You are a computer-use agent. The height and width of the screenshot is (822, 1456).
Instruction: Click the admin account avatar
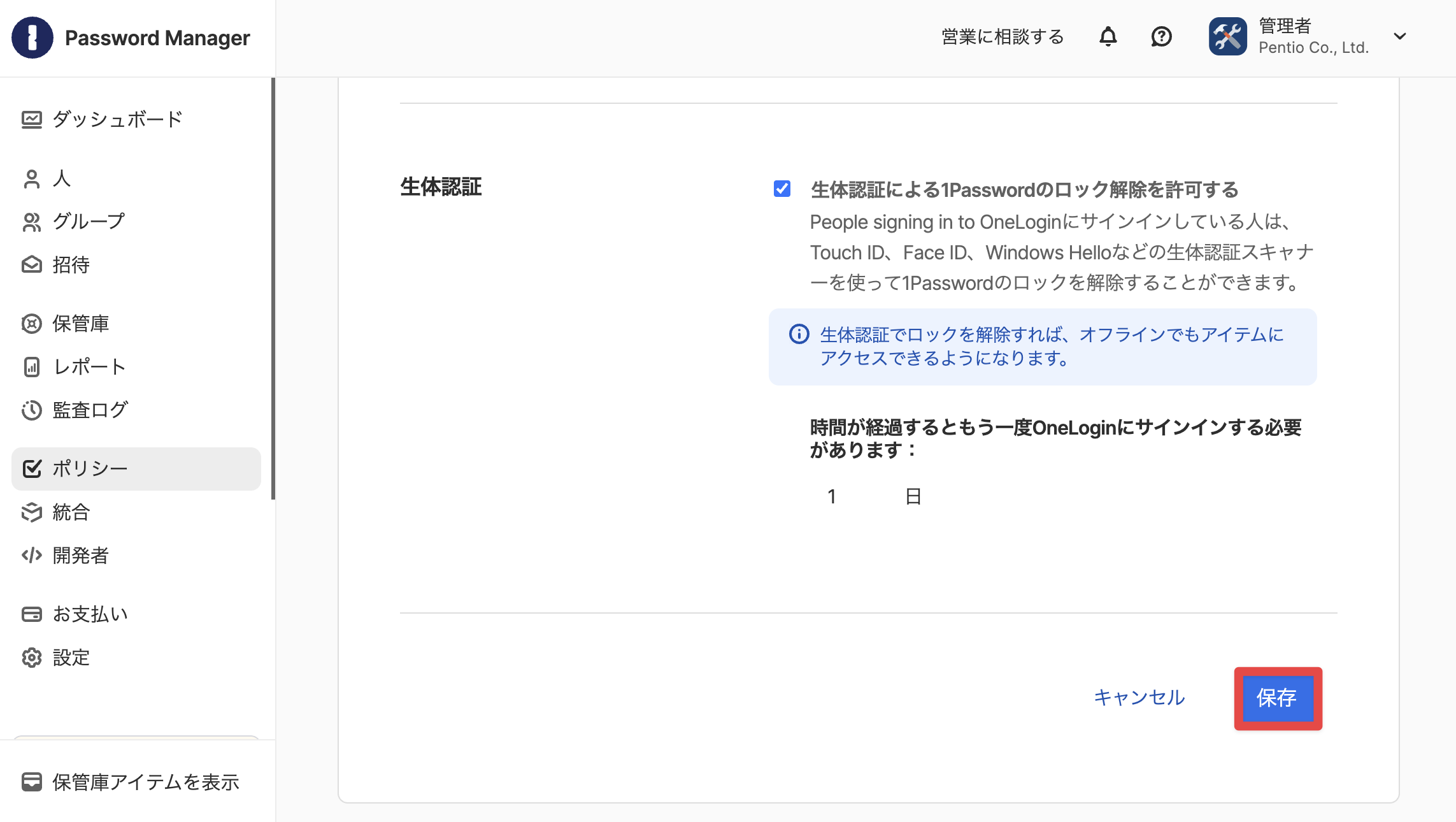pos(1228,36)
